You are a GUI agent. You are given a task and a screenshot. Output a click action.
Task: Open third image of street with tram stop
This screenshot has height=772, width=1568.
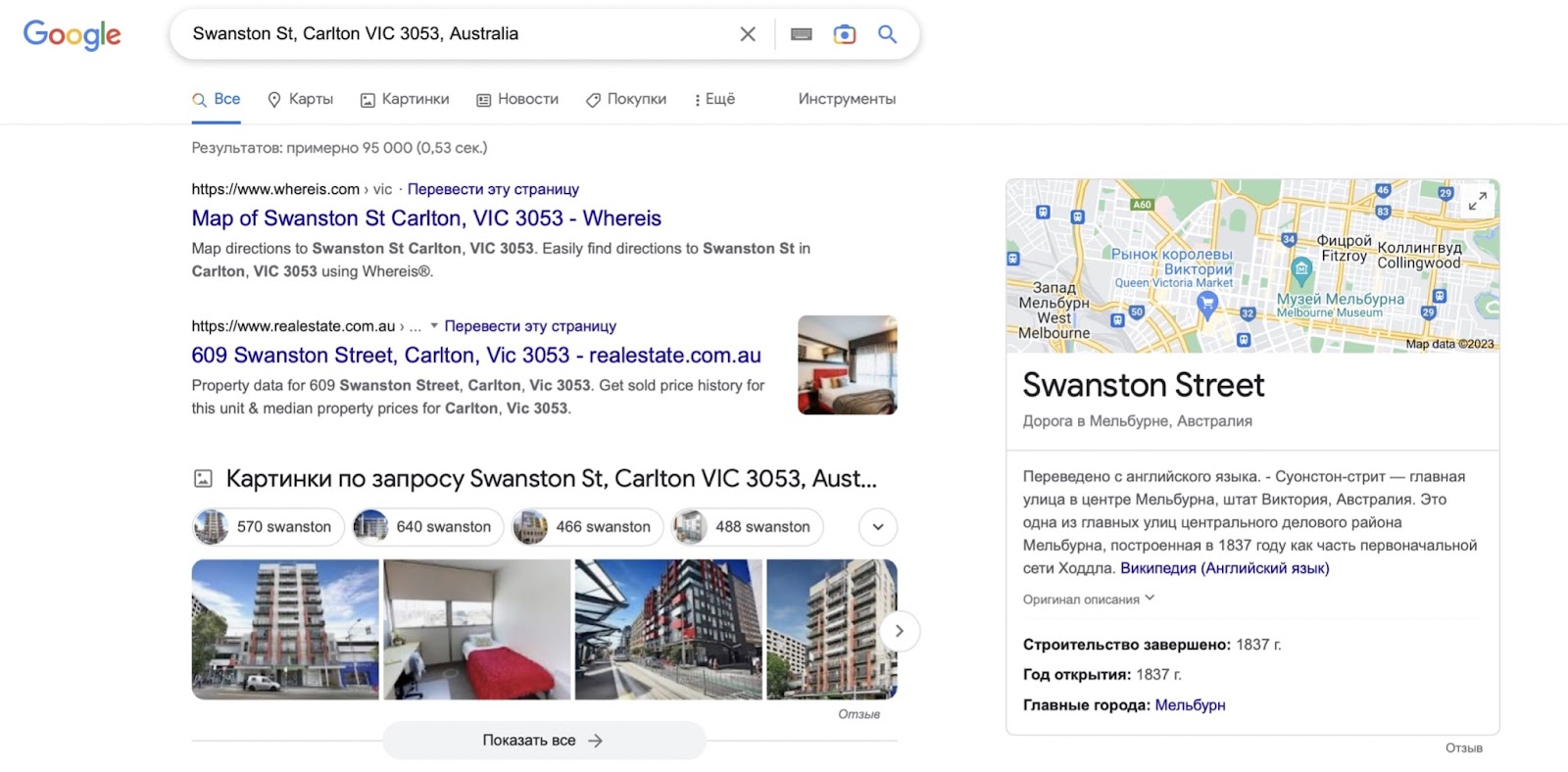[x=668, y=629]
